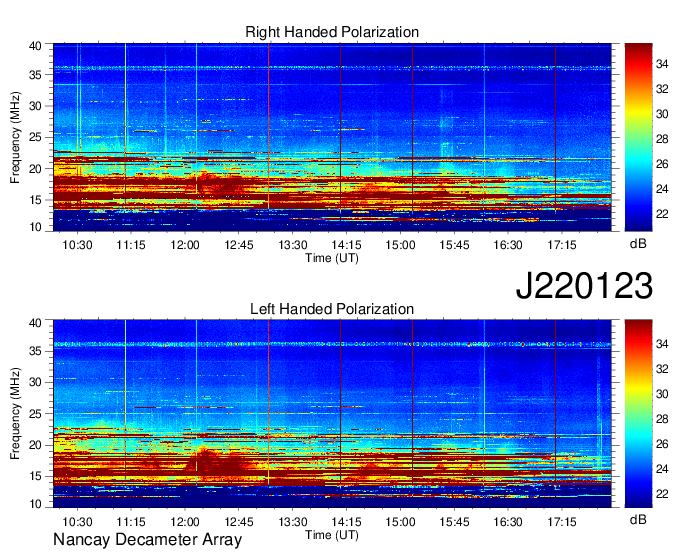Click 'Time (UT)' label under Left Handed plot
This screenshot has height=552, width=680.
[332, 535]
